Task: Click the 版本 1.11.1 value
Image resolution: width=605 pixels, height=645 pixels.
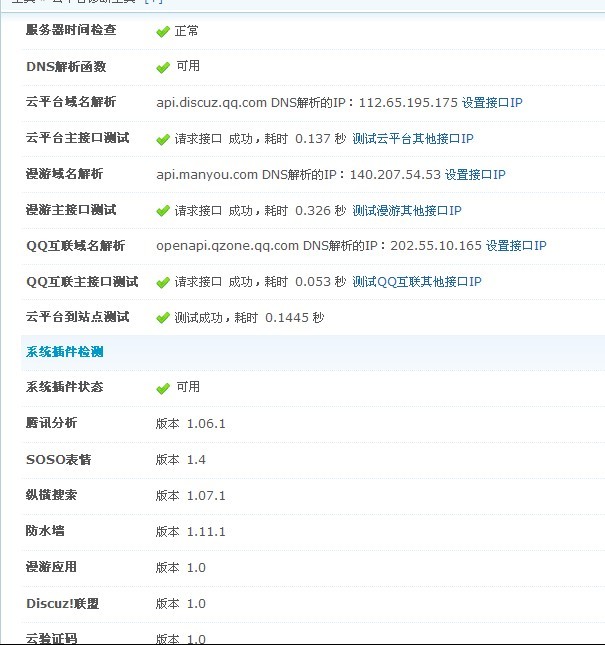Action: point(191,531)
